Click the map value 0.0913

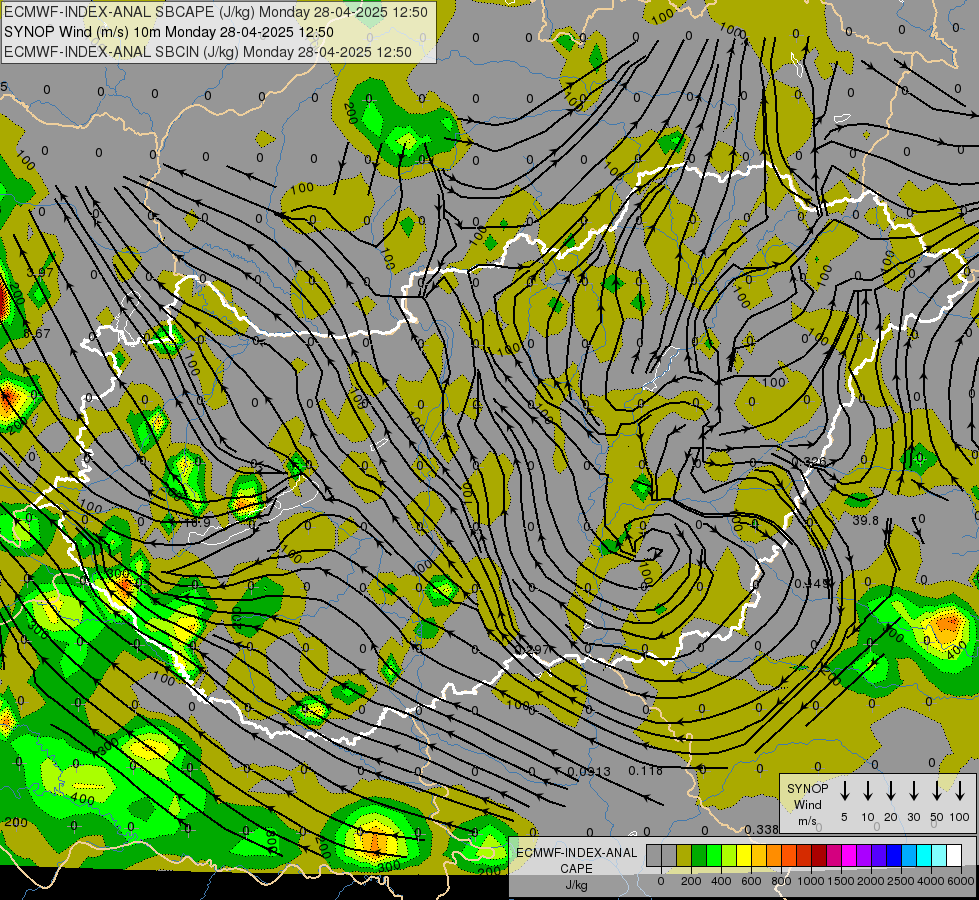tap(589, 772)
